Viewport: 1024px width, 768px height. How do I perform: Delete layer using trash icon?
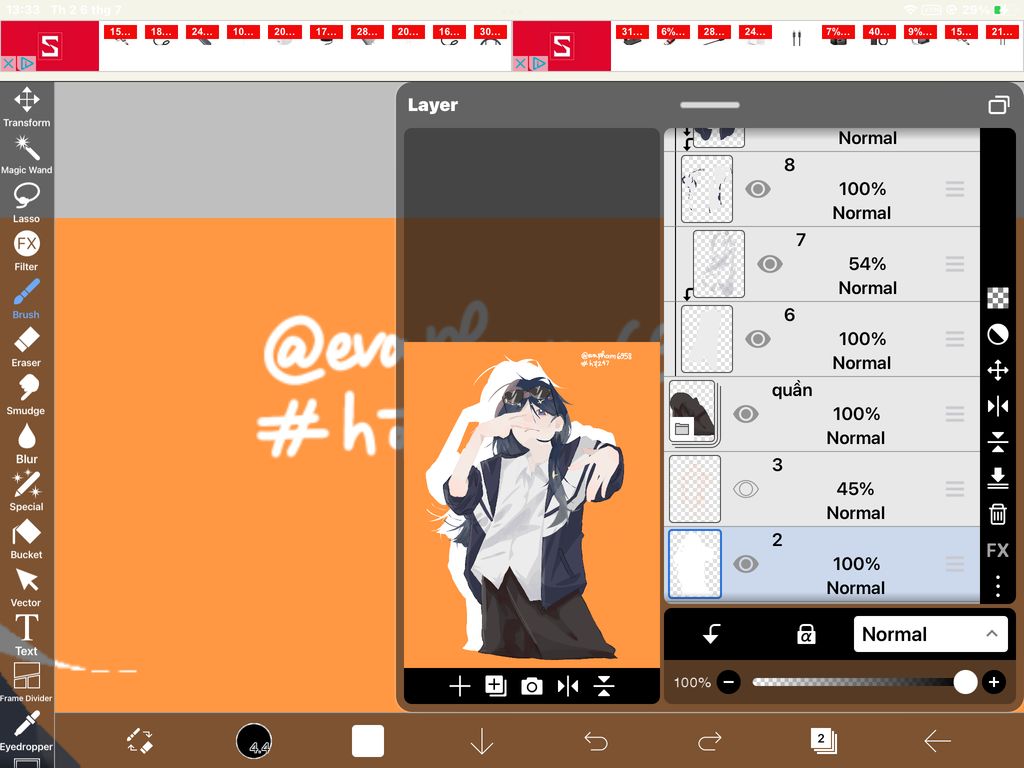[x=997, y=514]
